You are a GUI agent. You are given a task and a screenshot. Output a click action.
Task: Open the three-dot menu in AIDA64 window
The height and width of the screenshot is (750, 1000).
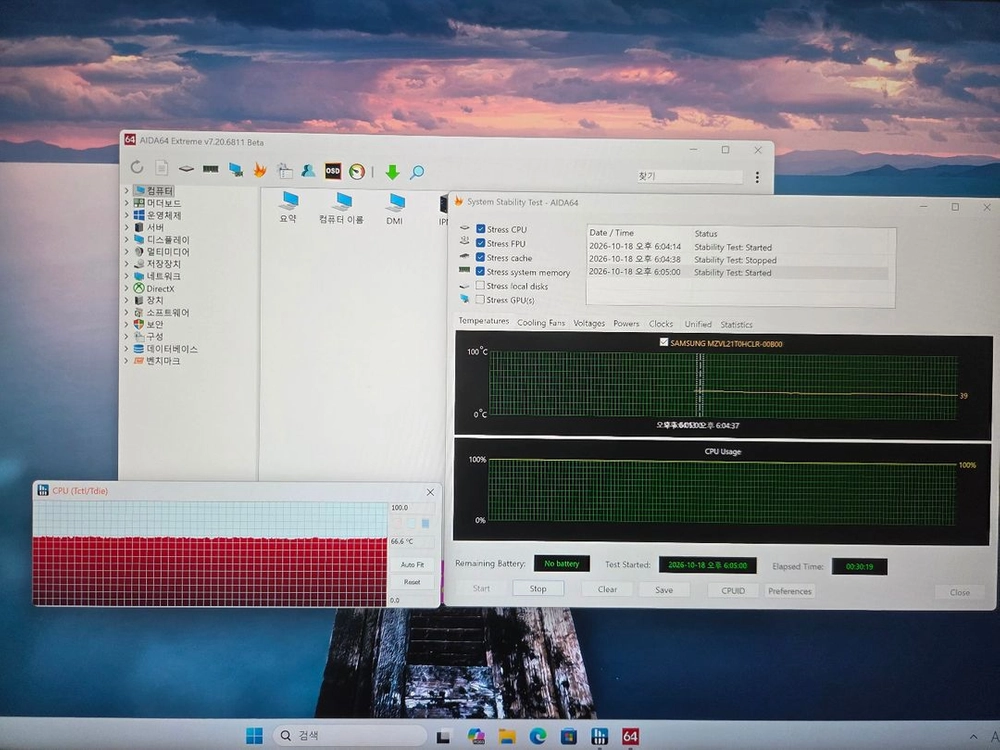757,177
